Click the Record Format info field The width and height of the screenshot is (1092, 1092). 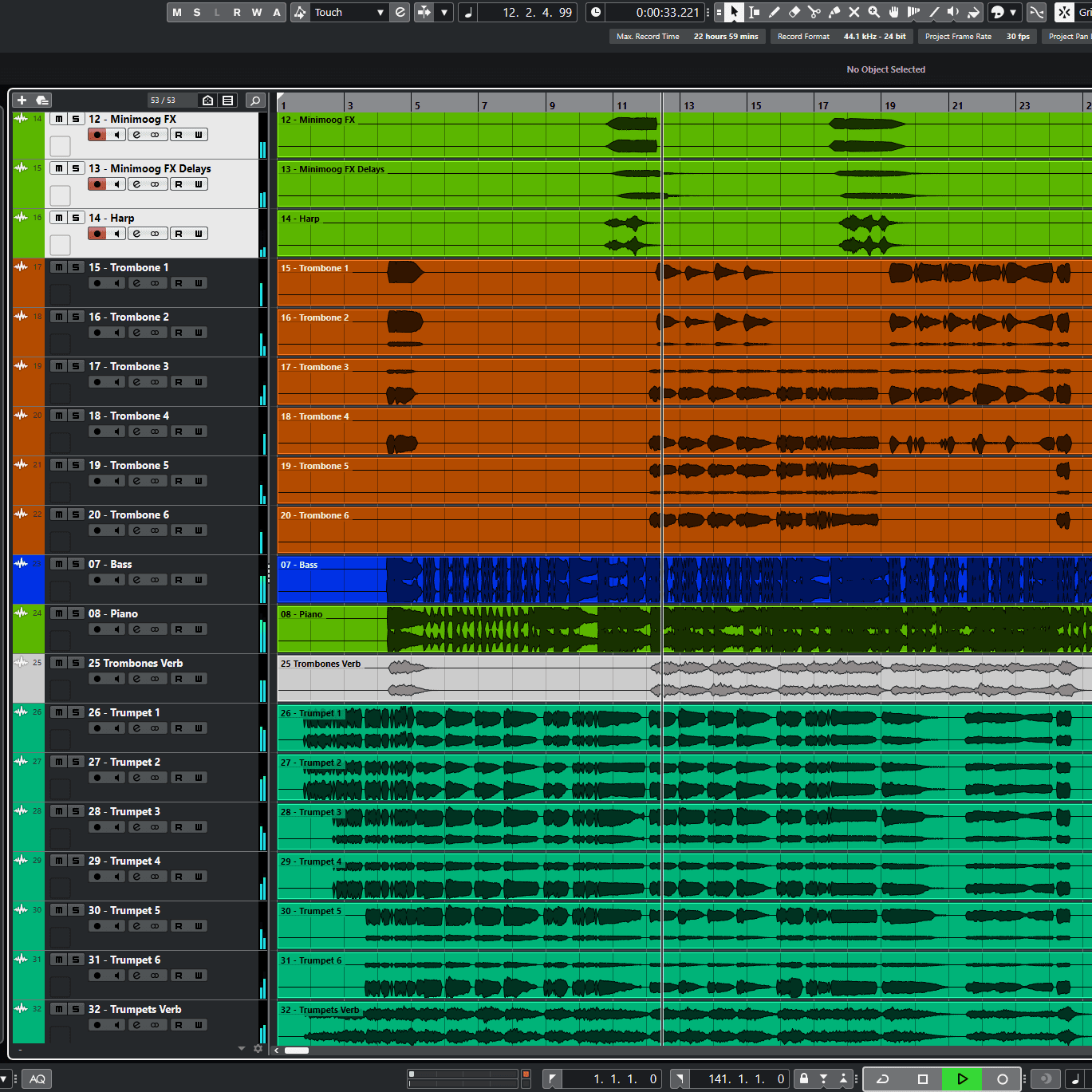click(841, 36)
